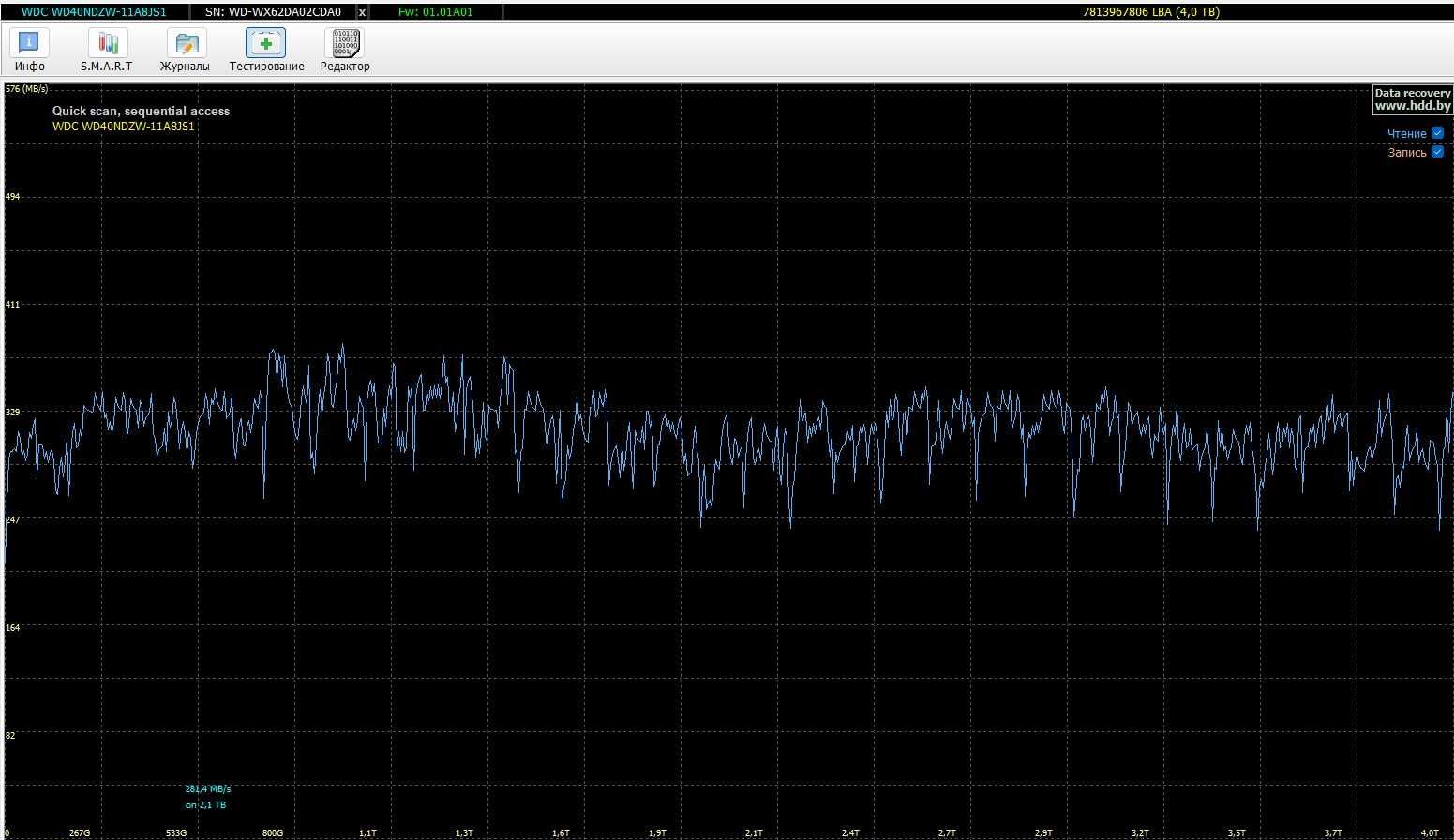1454x840 pixels.
Task: Click the 247 axis label
Action: pyautogui.click(x=13, y=519)
